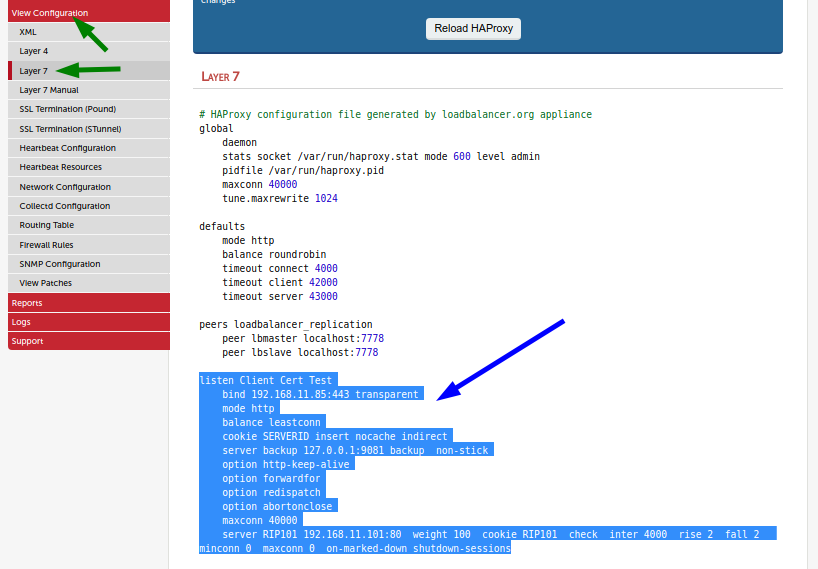818x569 pixels.
Task: View SSL Termination (STunnel) configuration
Action: pos(89,129)
